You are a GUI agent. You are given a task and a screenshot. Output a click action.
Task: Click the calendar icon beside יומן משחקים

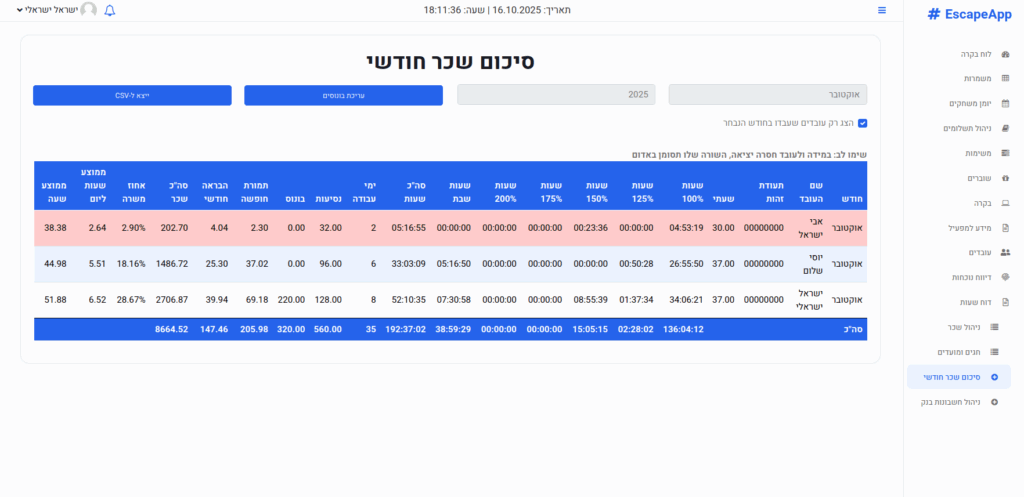pyautogui.click(x=1005, y=103)
